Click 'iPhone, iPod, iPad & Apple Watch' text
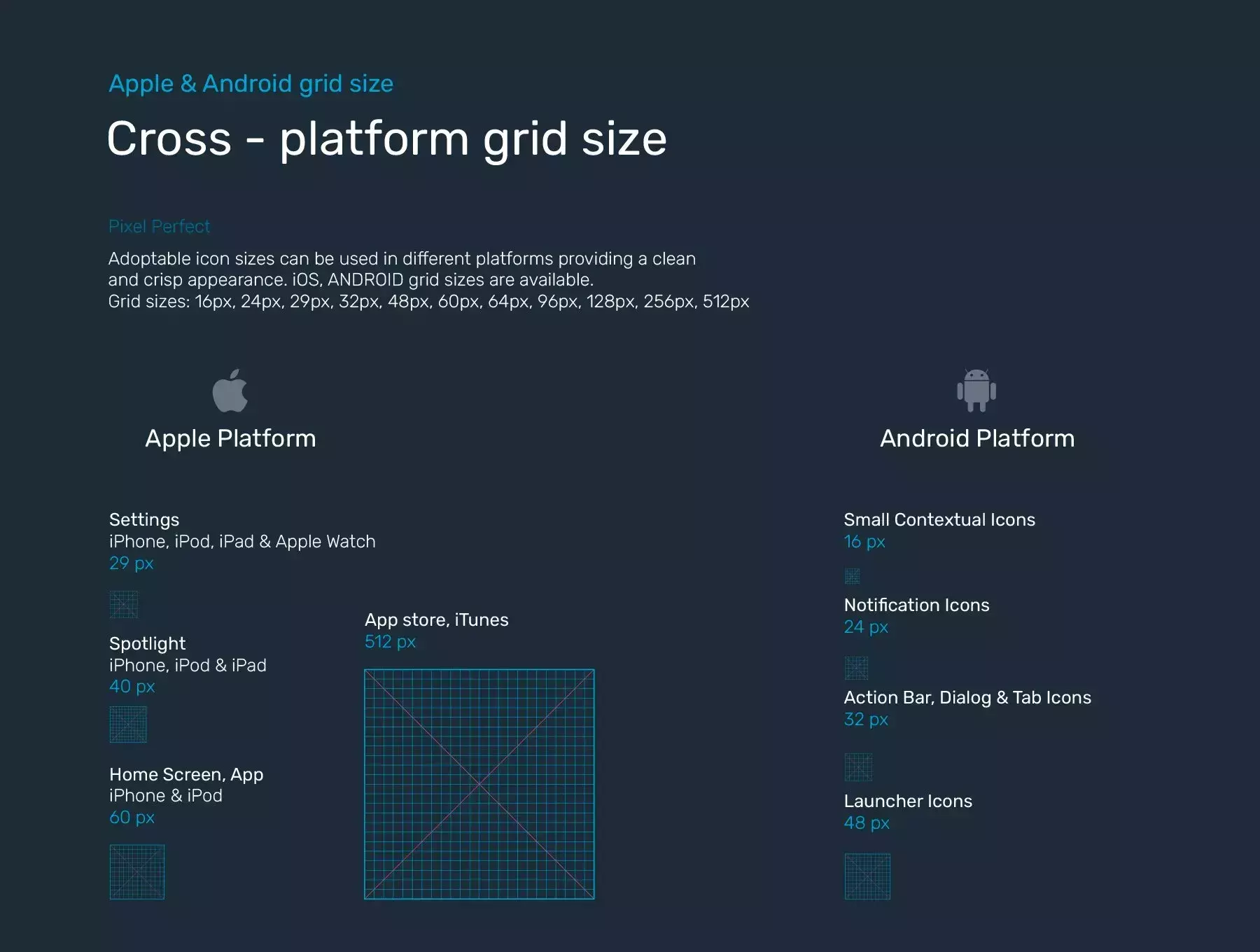 (242, 541)
